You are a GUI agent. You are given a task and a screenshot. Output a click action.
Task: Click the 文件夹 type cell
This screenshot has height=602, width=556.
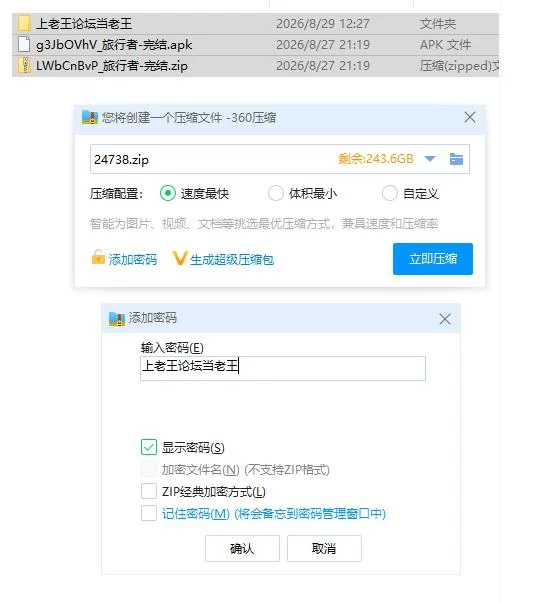click(438, 24)
